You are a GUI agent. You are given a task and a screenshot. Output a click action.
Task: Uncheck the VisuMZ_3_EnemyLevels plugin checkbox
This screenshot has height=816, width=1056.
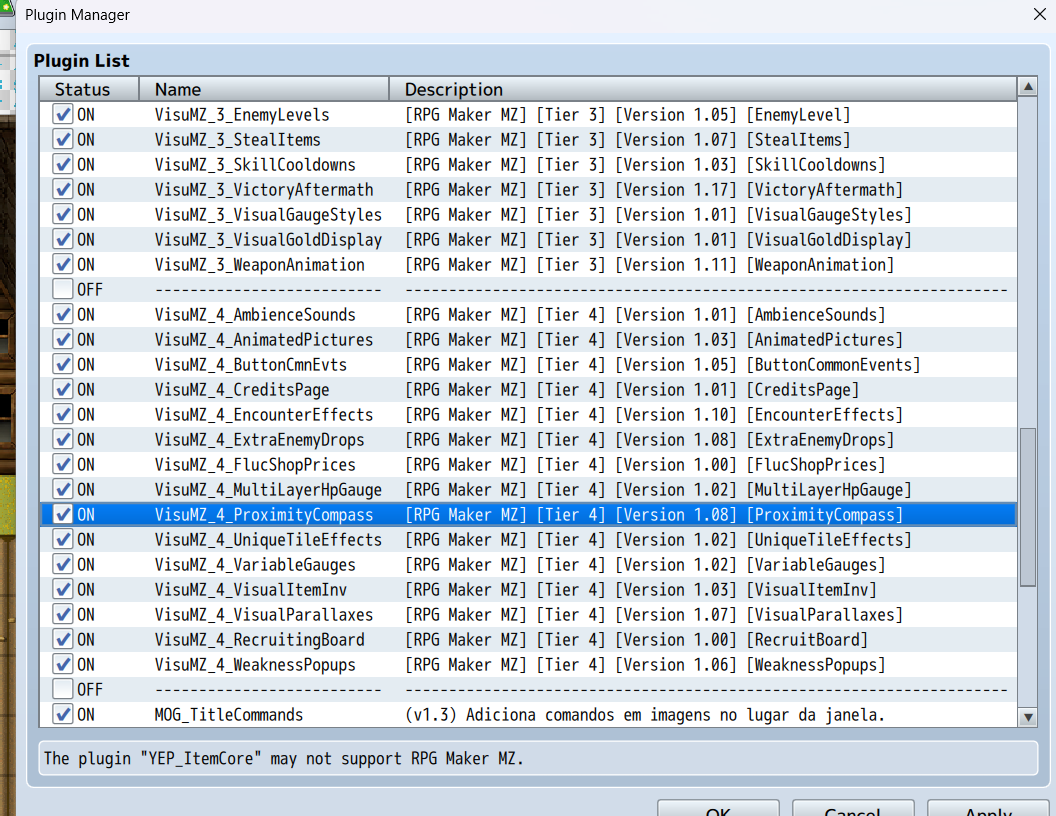tap(63, 114)
